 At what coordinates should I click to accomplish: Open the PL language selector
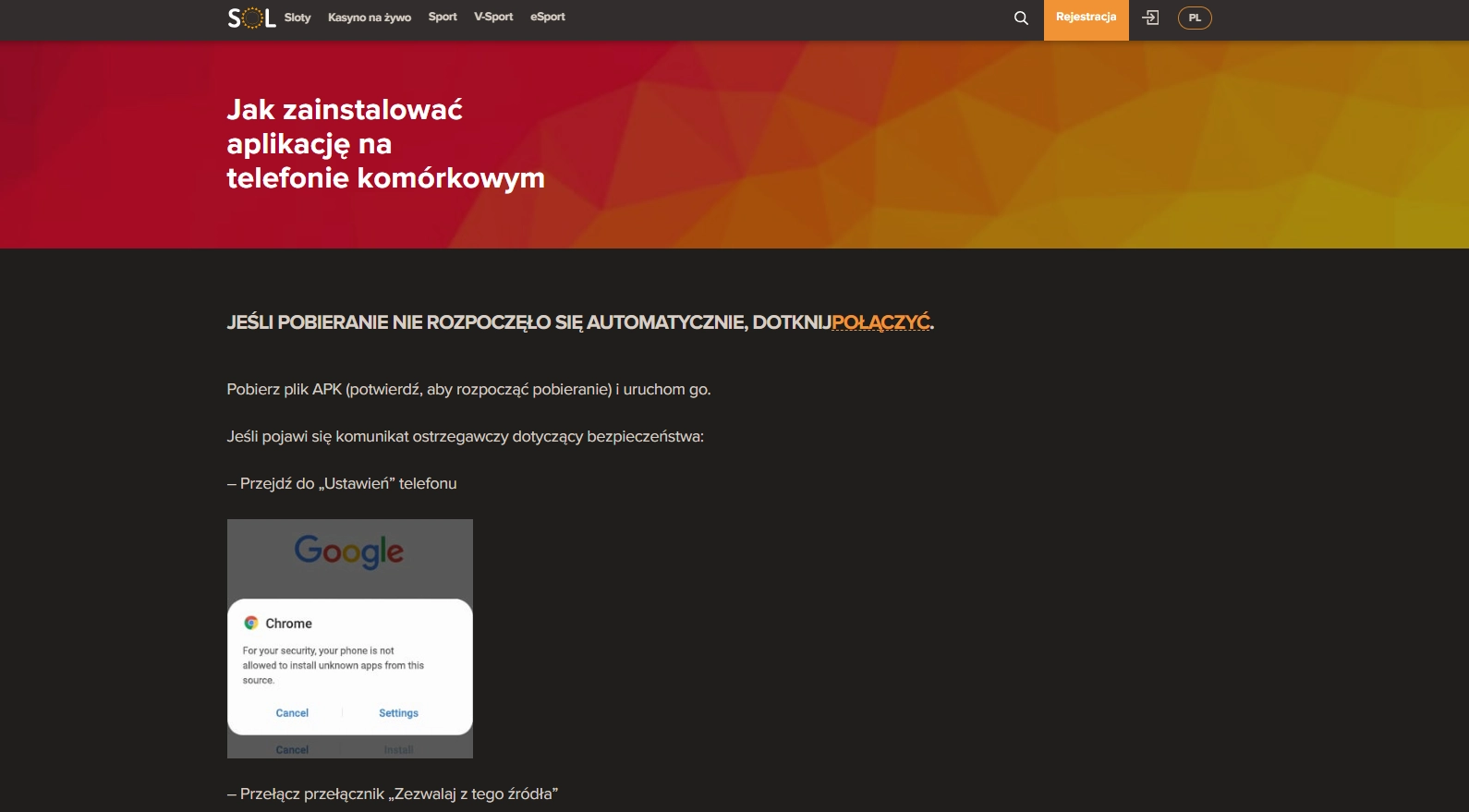pyautogui.click(x=1195, y=18)
